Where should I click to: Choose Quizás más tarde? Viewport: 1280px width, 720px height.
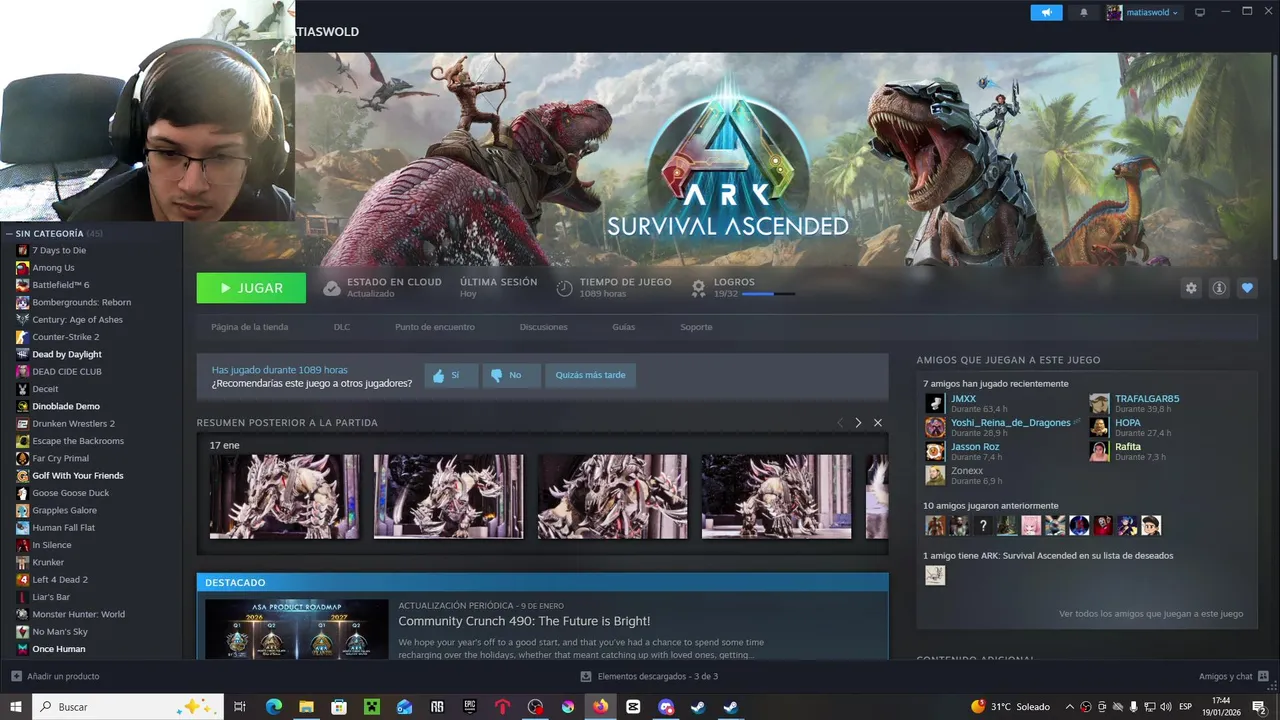(590, 375)
